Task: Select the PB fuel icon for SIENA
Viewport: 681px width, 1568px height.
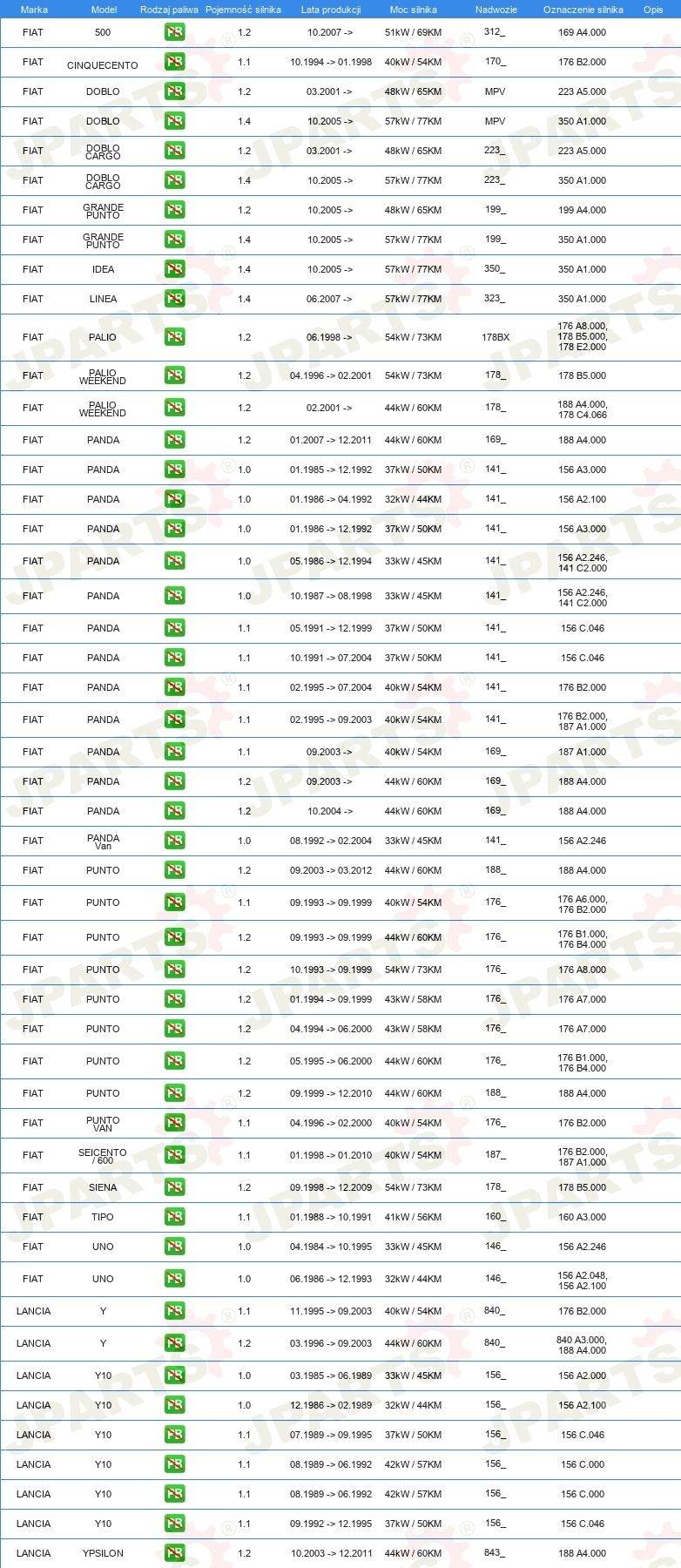Action: point(175,1187)
